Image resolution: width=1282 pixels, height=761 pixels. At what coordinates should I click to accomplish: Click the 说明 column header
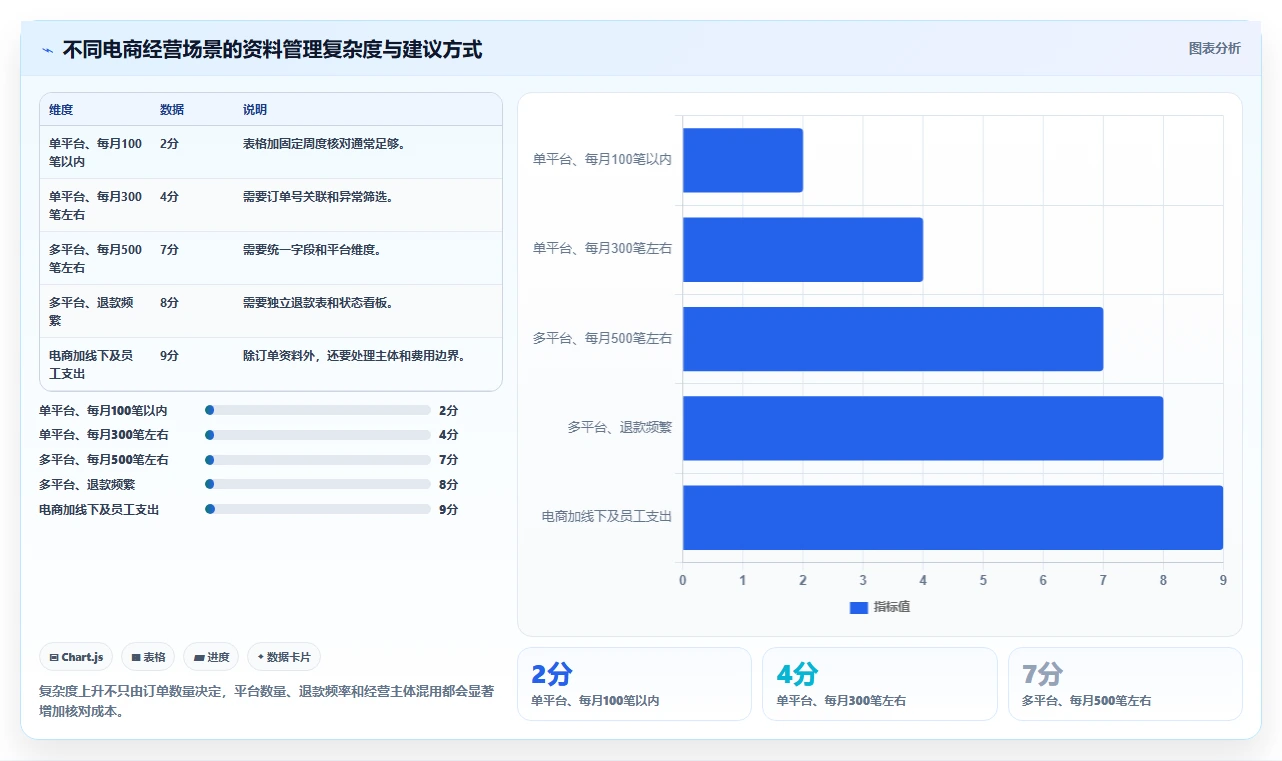click(255, 110)
